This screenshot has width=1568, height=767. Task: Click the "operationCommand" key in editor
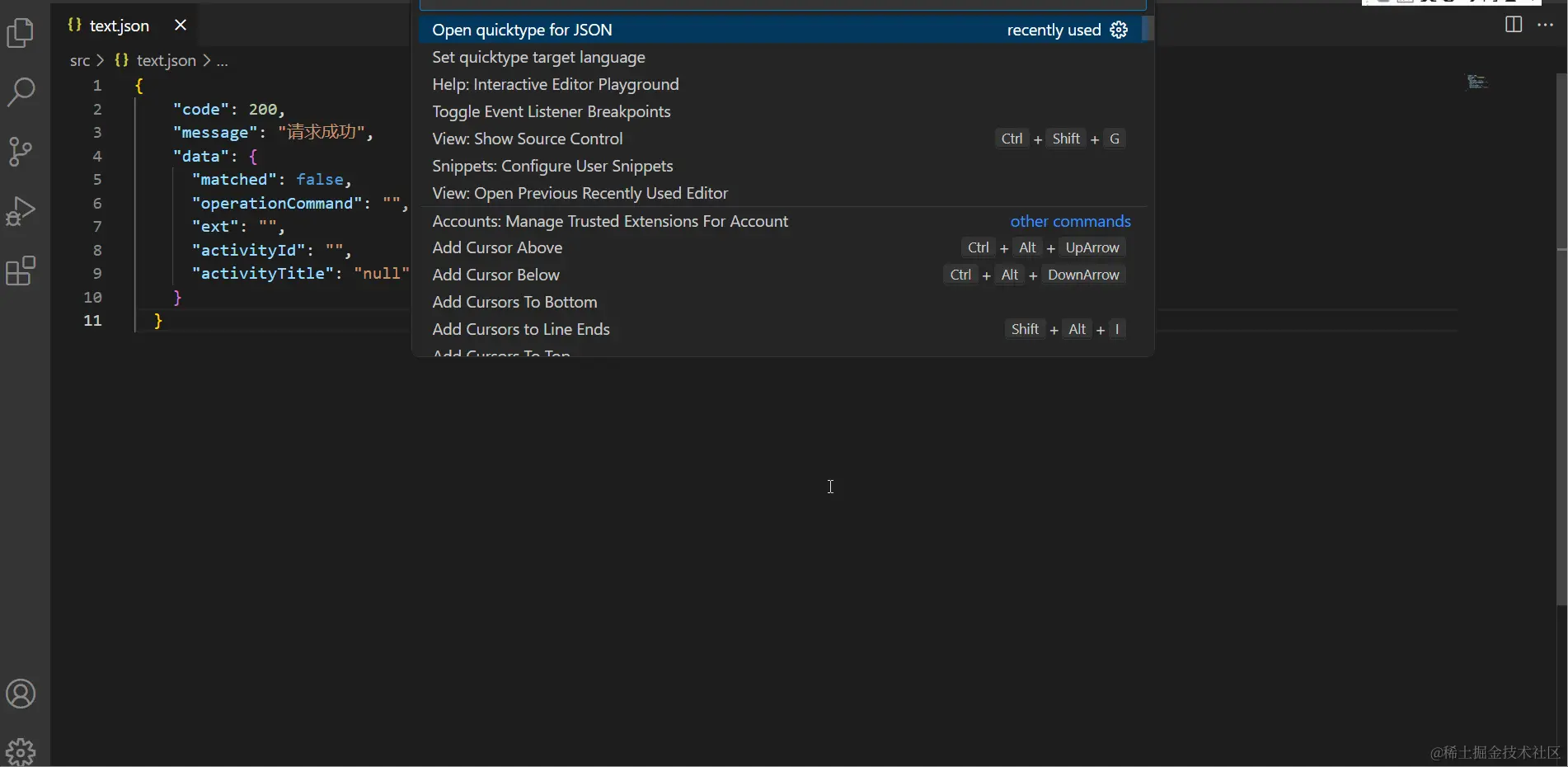pos(277,203)
